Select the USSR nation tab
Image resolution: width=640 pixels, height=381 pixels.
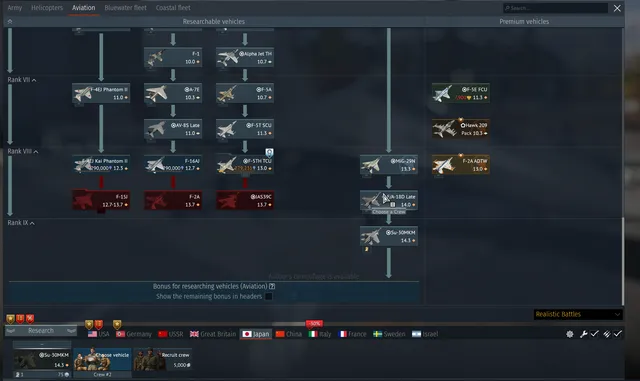[x=171, y=334]
